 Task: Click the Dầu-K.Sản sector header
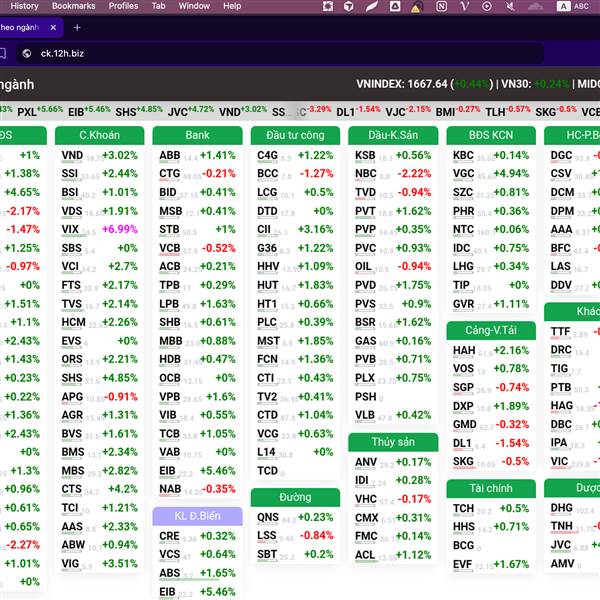point(393,135)
